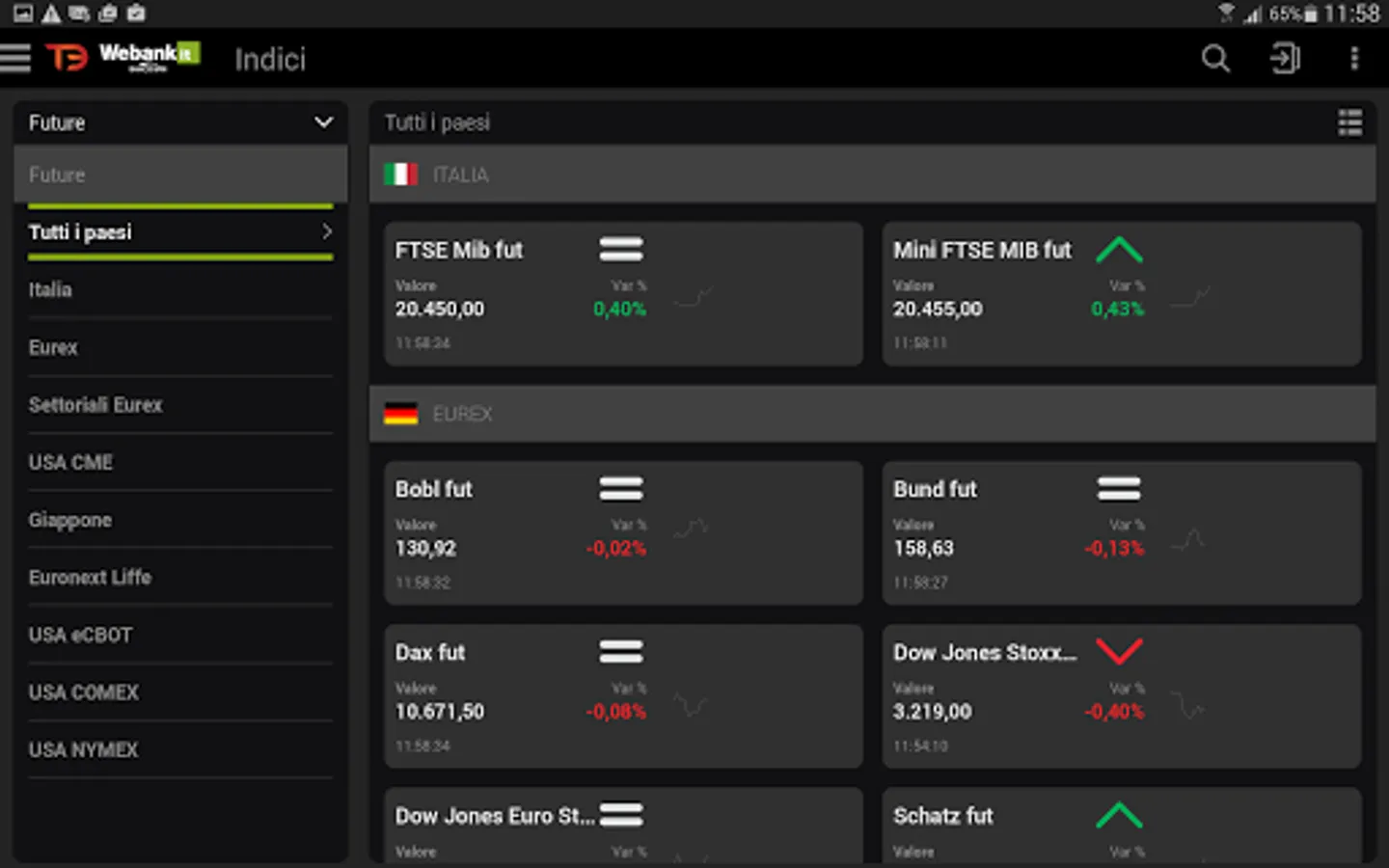Tap the FTSE Mib fut equal-trend icon

pos(621,250)
